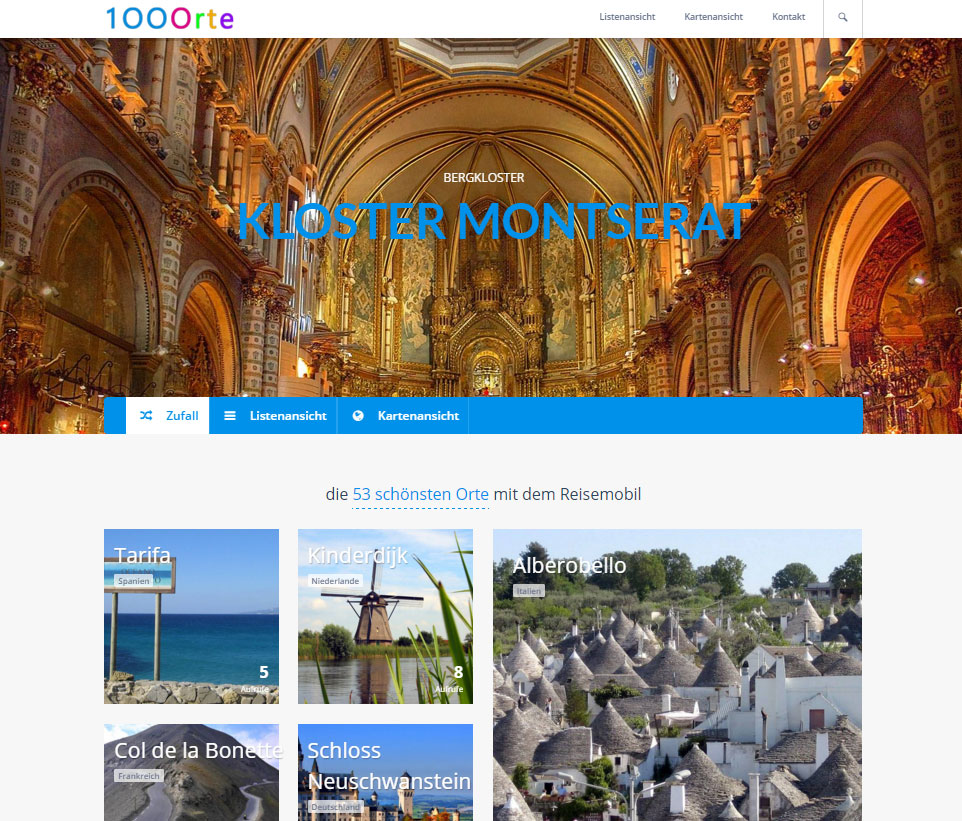Viewport: 962px width, 821px height.
Task: Open the large Alberobello tile
Action: click(x=677, y=675)
